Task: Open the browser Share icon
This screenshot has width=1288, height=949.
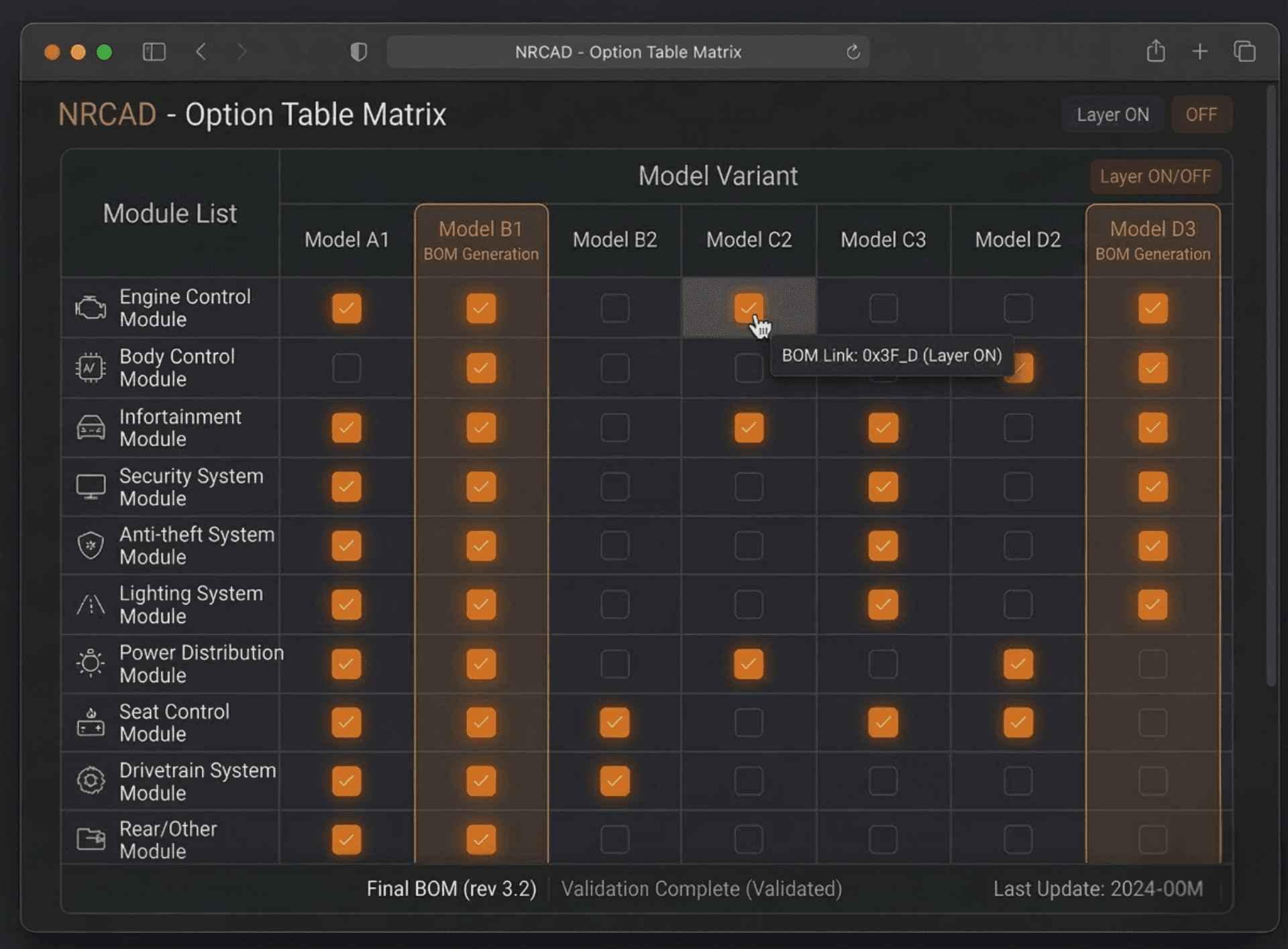Action: 1155,52
